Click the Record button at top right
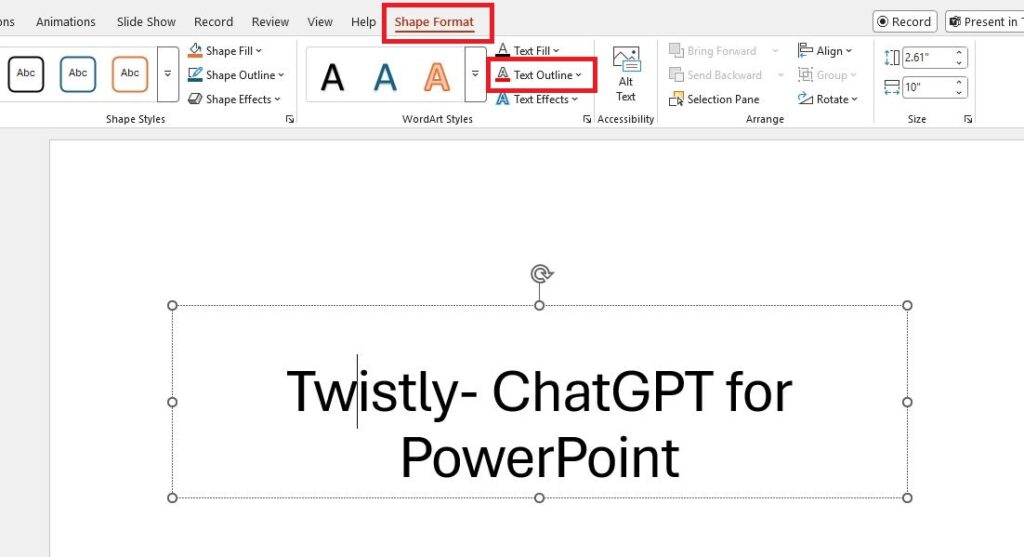This screenshot has width=1024, height=557. [904, 22]
